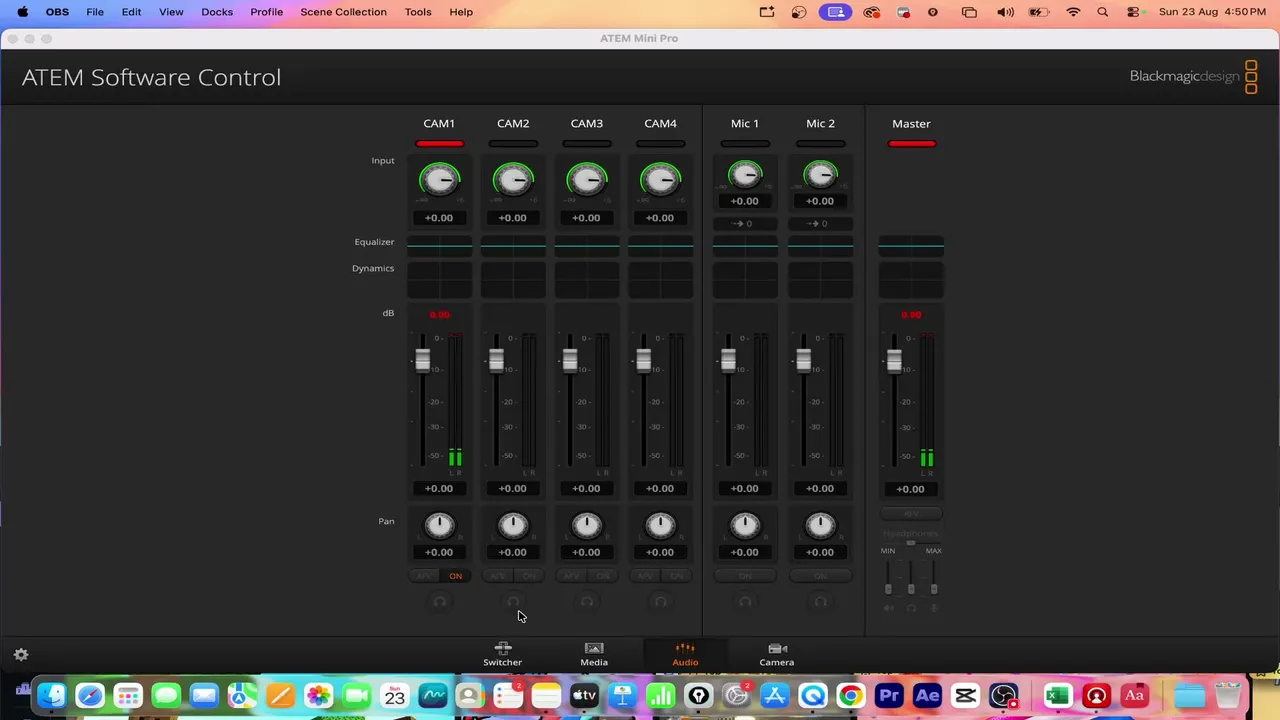Screen dimensions: 1280x720
Task: Open Adobe Premiere Pro from the dock
Action: coord(889,696)
